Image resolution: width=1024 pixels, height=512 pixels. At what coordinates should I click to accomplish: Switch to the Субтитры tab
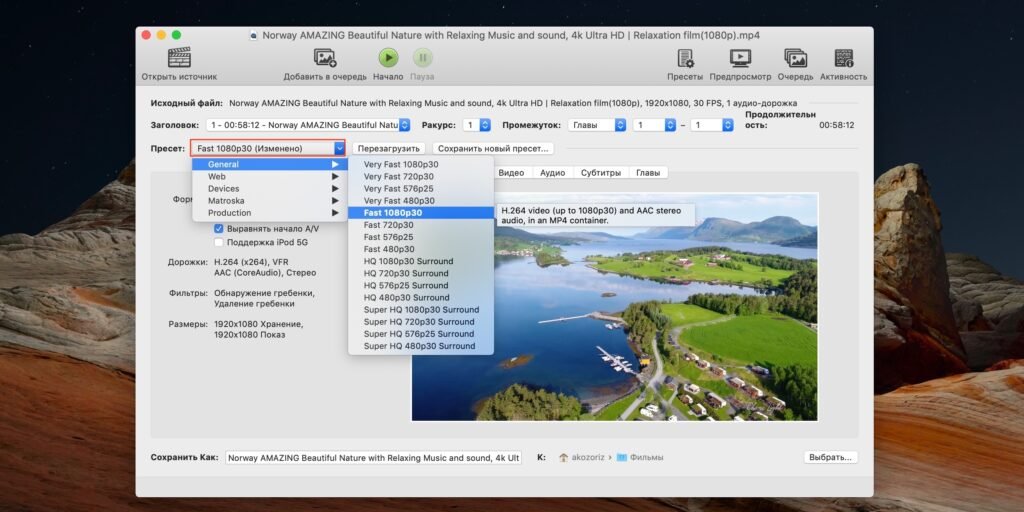pos(603,172)
